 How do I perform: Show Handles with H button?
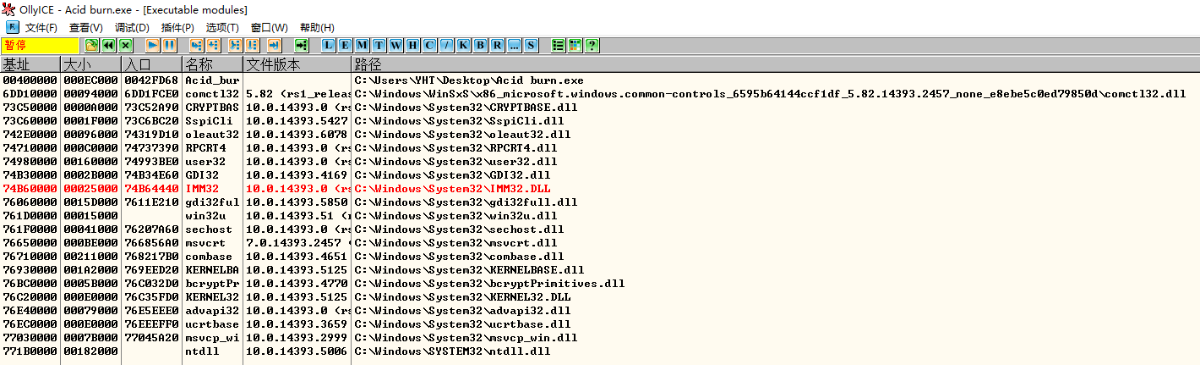point(413,45)
